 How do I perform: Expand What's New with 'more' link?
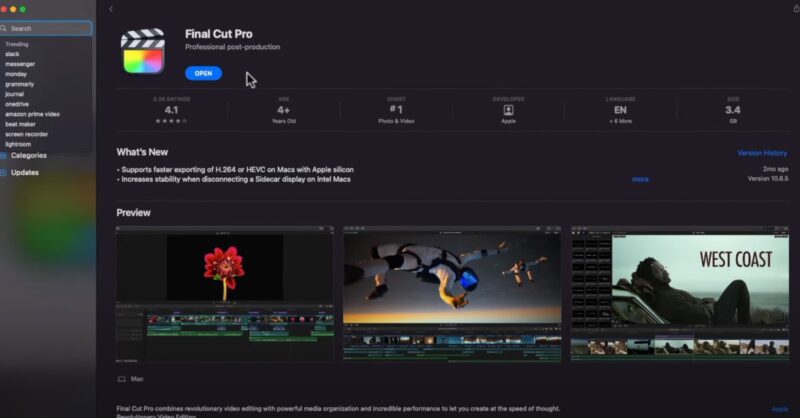click(x=640, y=179)
